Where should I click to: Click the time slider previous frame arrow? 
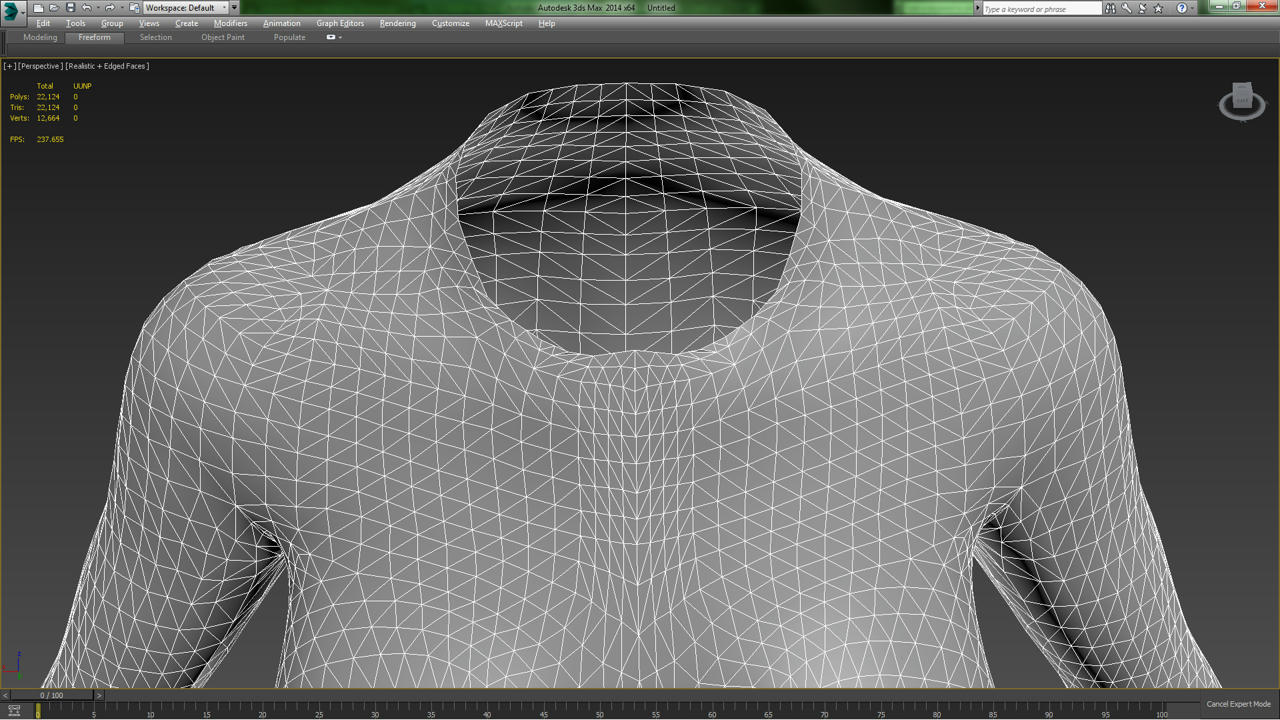coord(5,695)
